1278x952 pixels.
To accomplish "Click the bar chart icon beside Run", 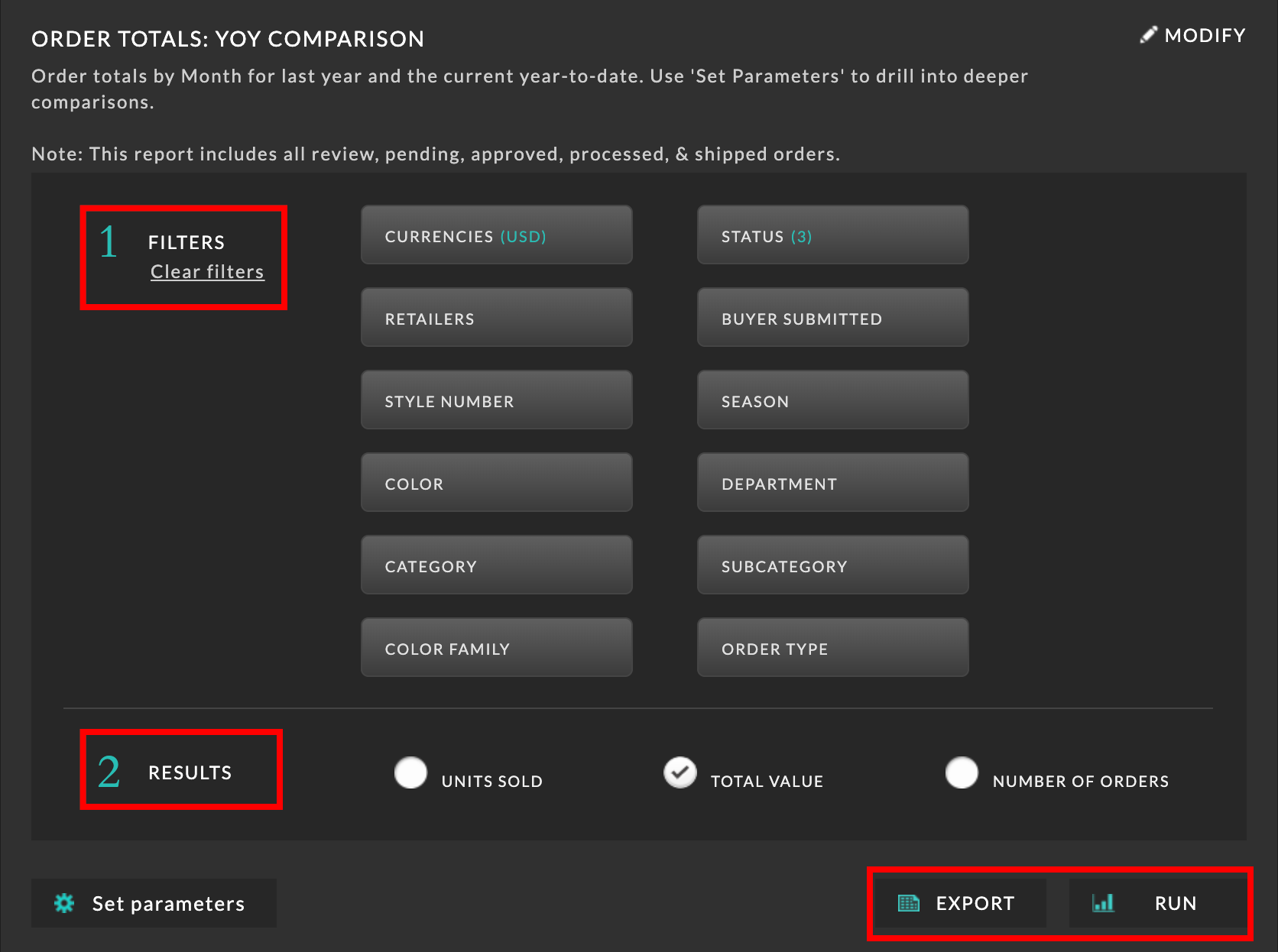I will [x=1103, y=903].
